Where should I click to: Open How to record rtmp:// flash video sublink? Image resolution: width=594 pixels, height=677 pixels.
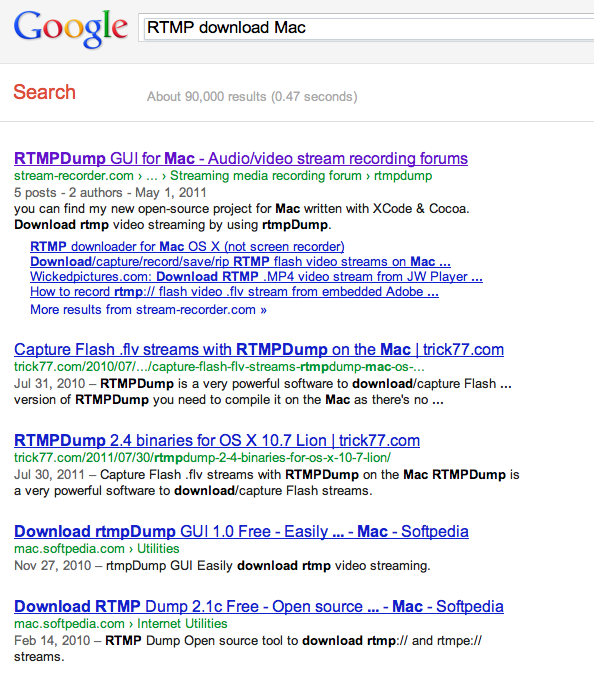coord(234,292)
